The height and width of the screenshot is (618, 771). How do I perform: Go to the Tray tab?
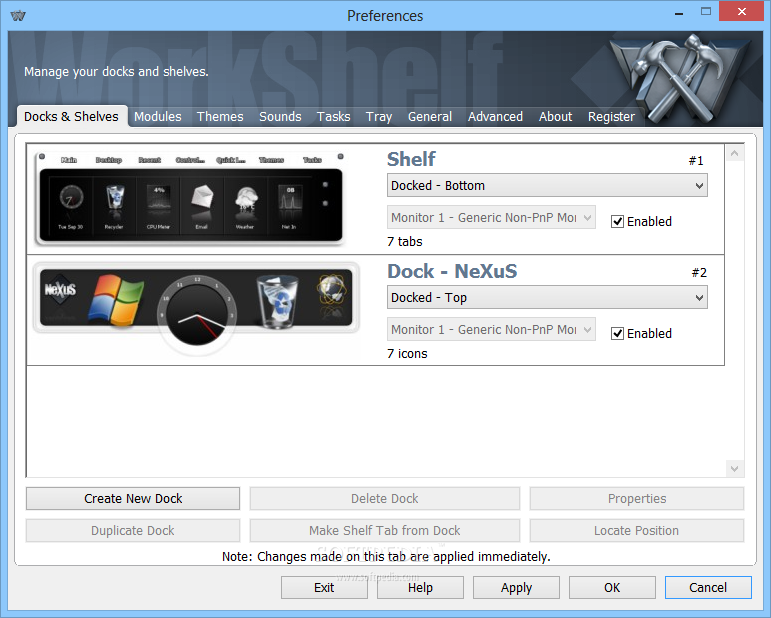pyautogui.click(x=379, y=117)
